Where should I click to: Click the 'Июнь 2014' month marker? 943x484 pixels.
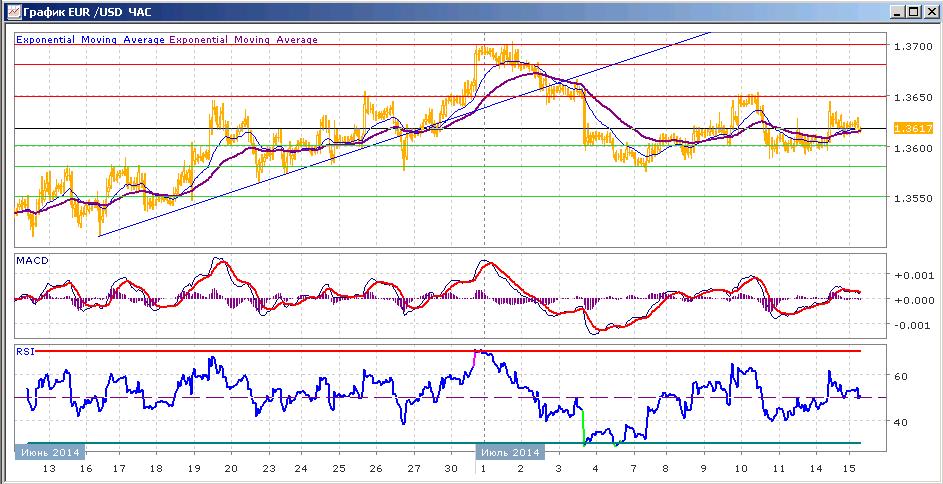point(51,452)
